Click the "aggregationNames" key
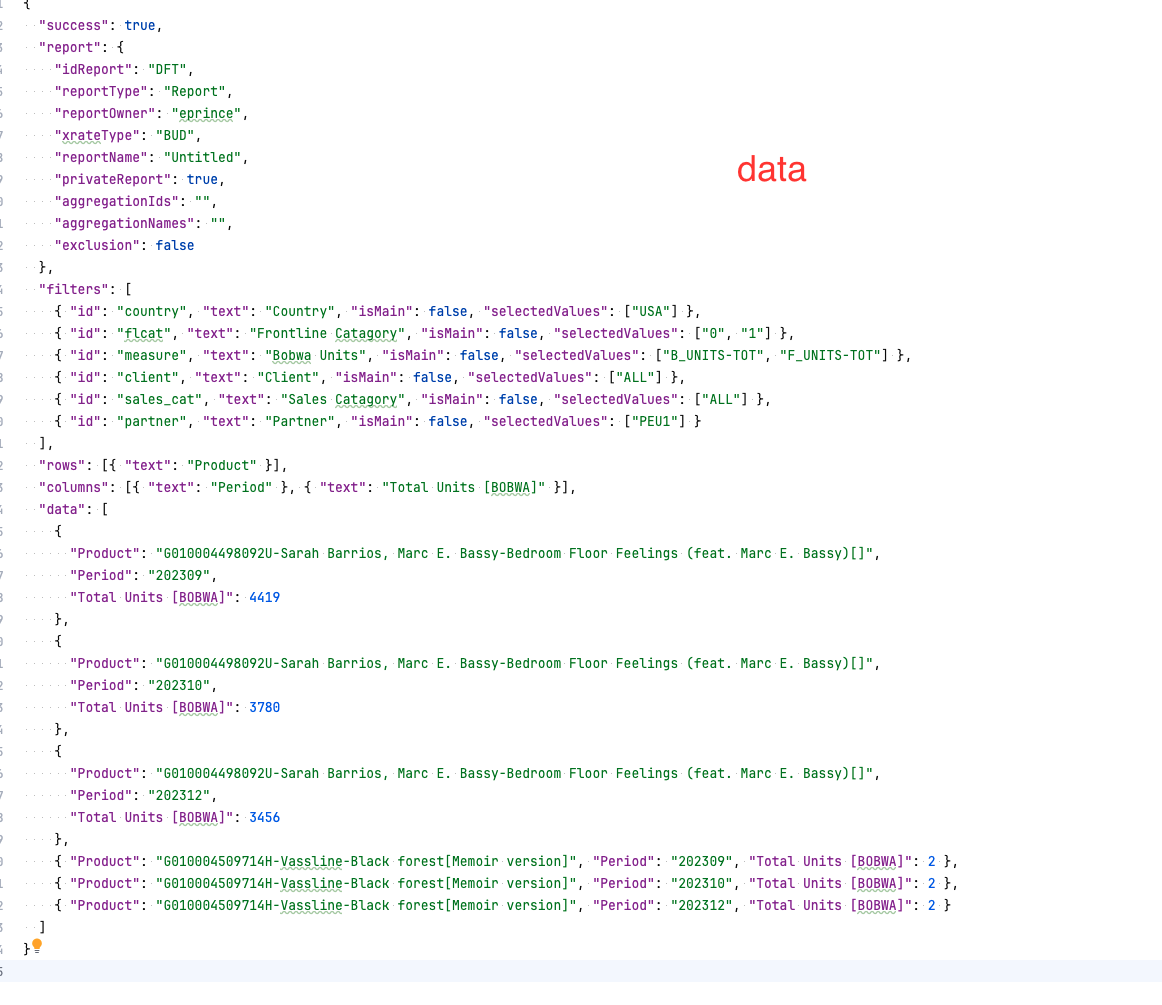Image resolution: width=1162 pixels, height=1005 pixels. click(x=124, y=223)
